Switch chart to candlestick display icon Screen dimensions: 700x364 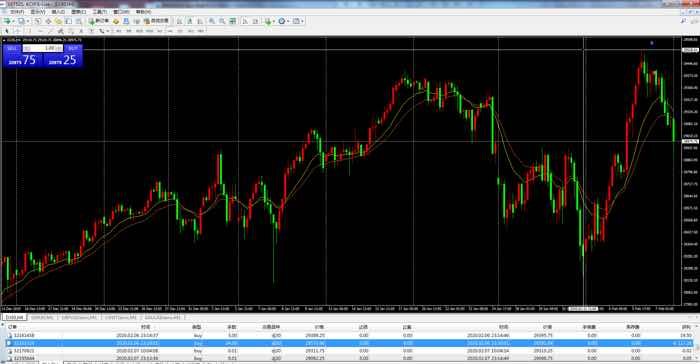pos(190,21)
